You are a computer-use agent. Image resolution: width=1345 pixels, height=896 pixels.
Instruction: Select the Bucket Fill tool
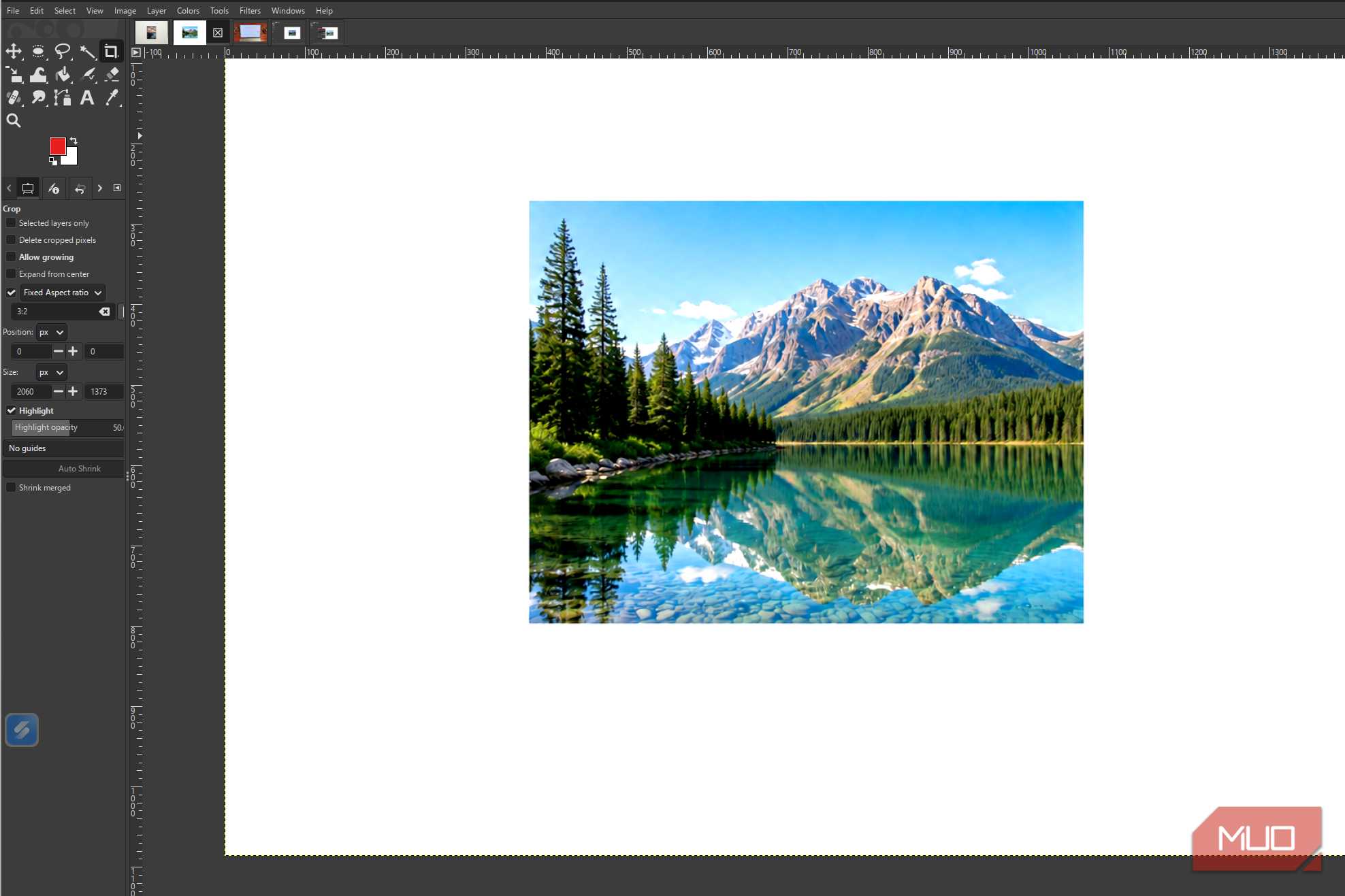click(63, 75)
